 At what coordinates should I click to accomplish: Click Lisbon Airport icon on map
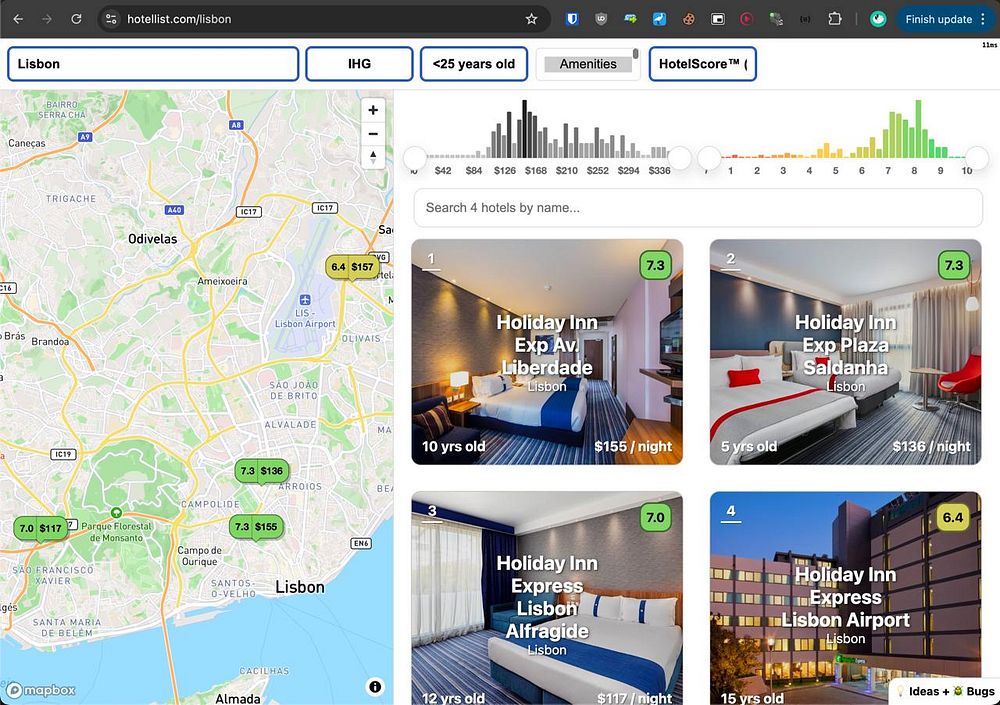[x=305, y=300]
